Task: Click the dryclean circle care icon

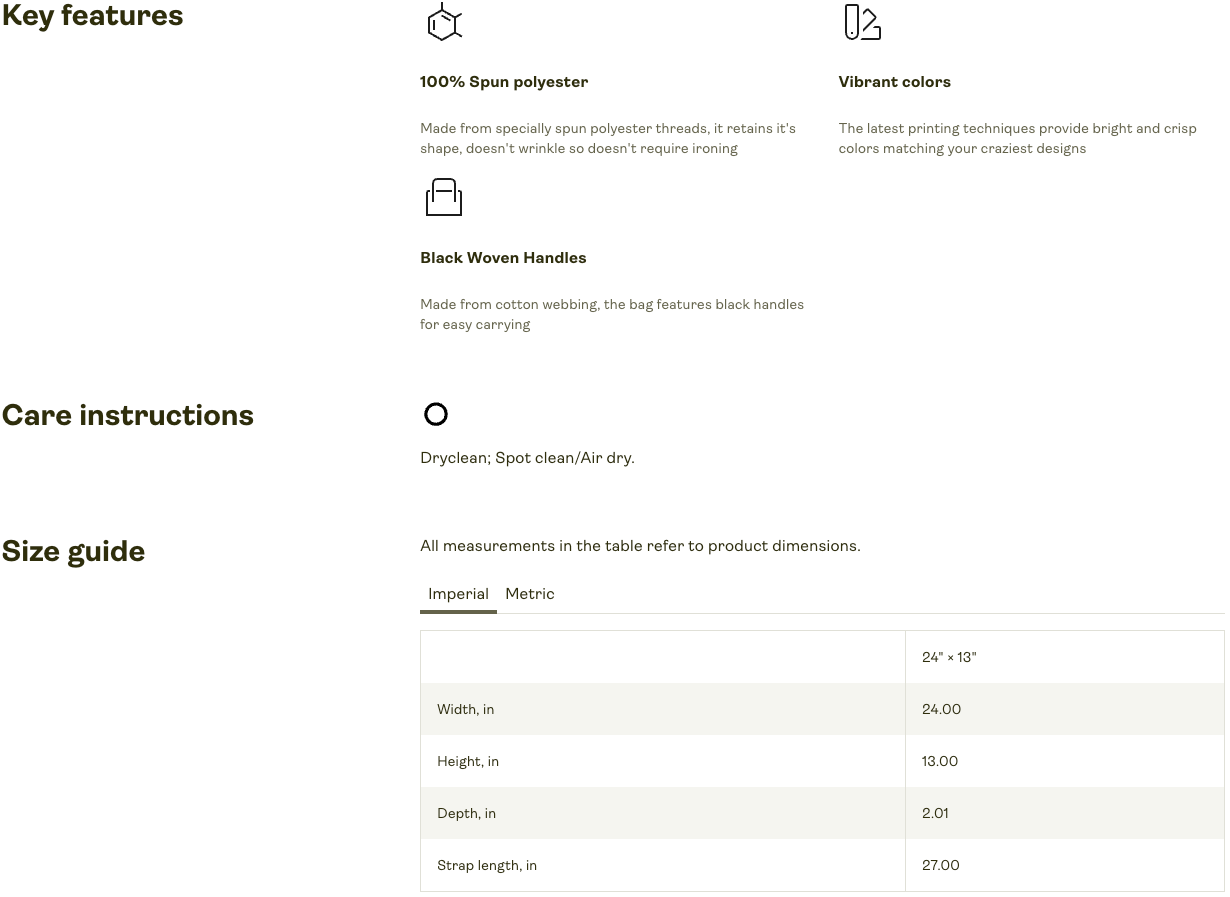Action: tap(436, 414)
